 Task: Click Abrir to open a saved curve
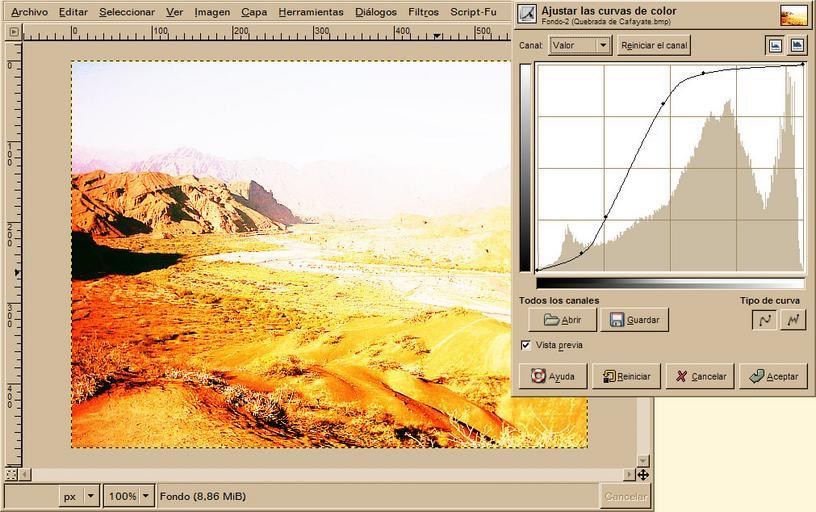pyautogui.click(x=562, y=320)
